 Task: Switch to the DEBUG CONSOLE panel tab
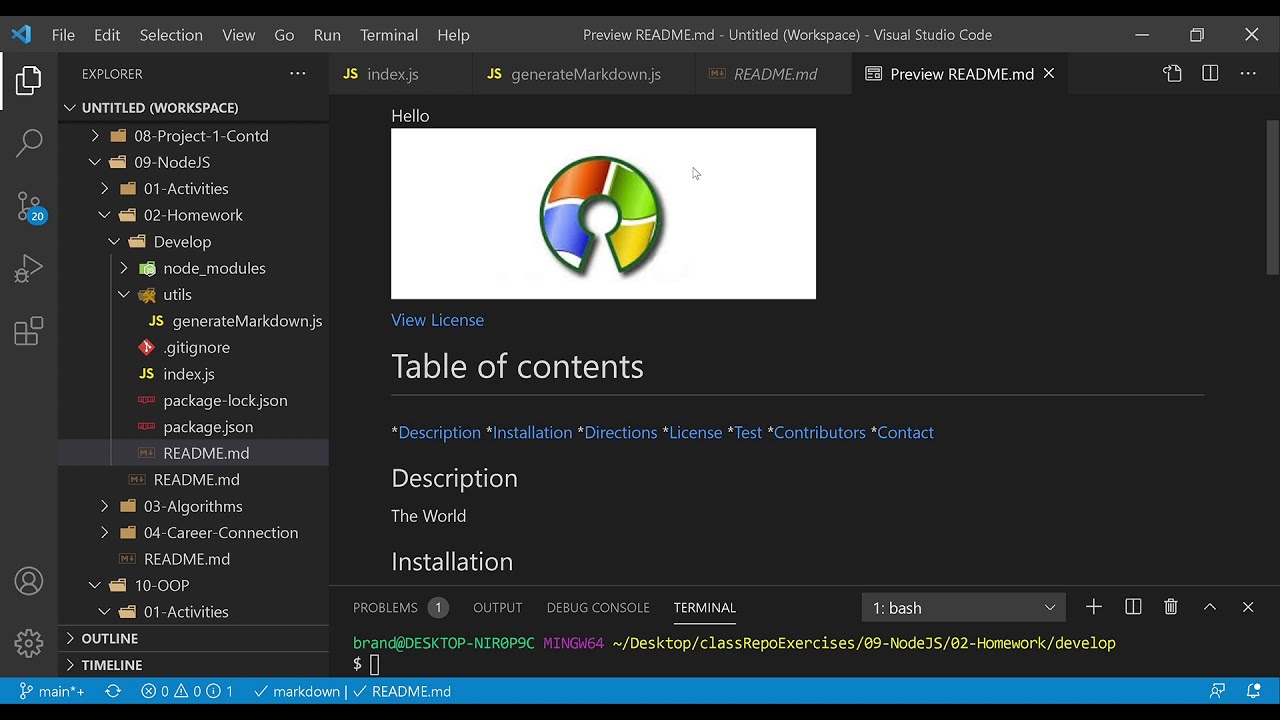(x=598, y=607)
